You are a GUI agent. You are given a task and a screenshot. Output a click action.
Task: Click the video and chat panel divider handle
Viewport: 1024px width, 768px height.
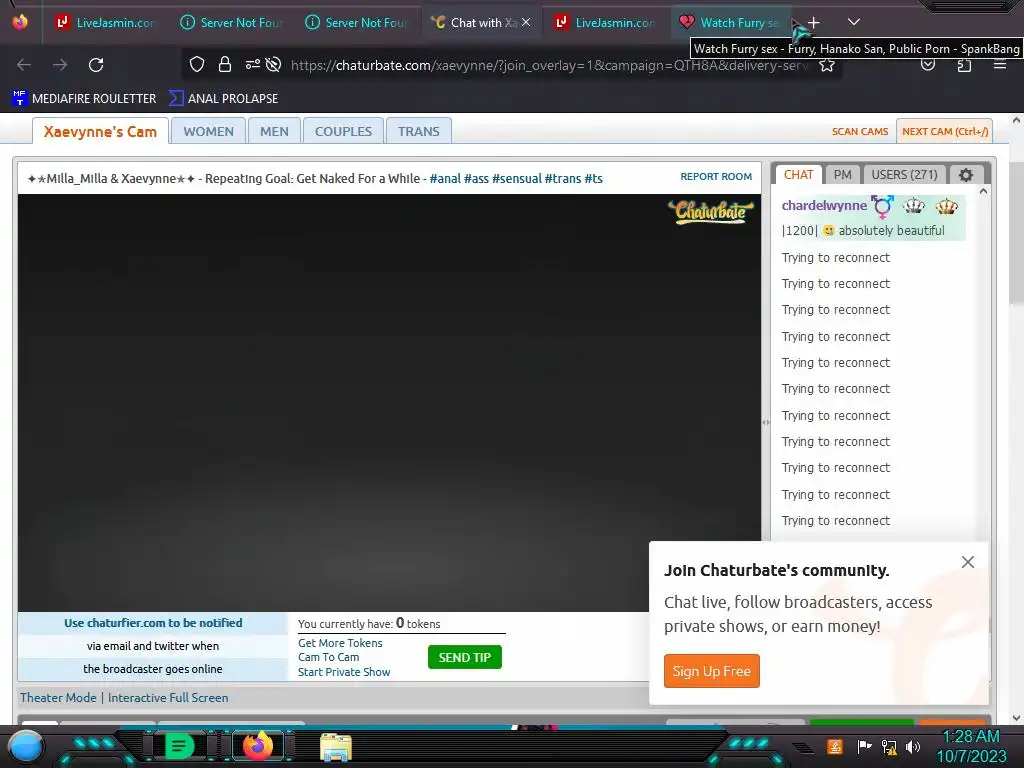[765, 423]
